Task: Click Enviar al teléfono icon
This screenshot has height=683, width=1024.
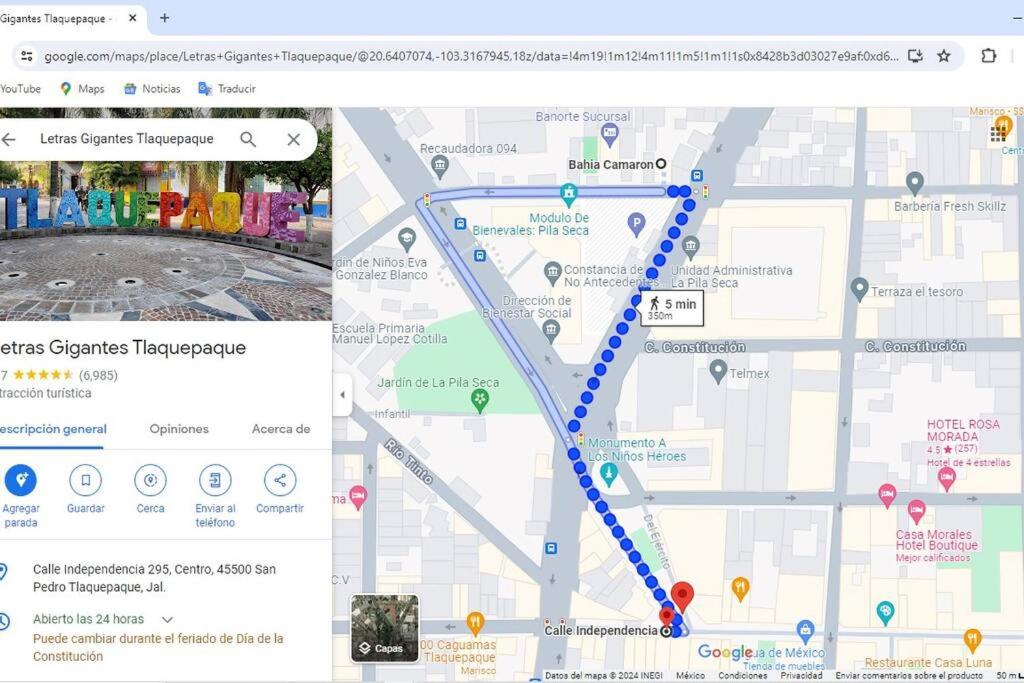Action: [x=215, y=481]
